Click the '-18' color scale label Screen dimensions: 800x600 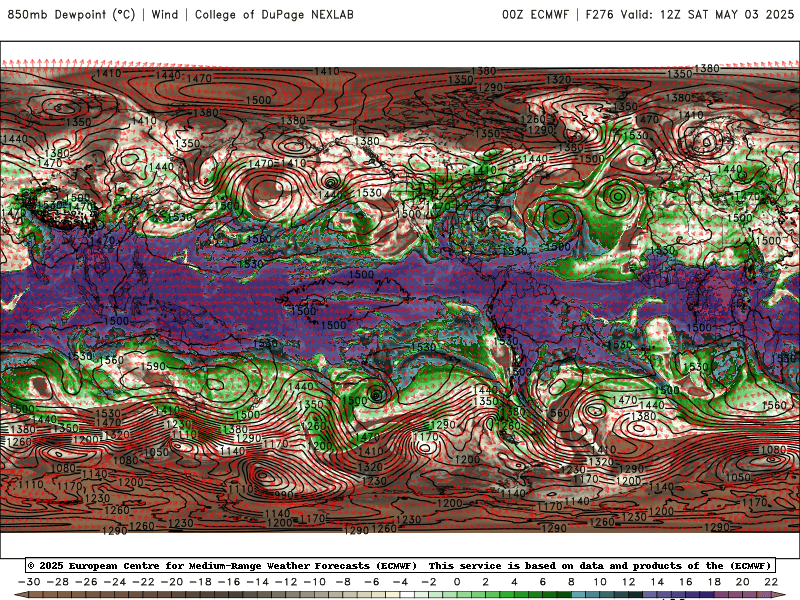201,582
